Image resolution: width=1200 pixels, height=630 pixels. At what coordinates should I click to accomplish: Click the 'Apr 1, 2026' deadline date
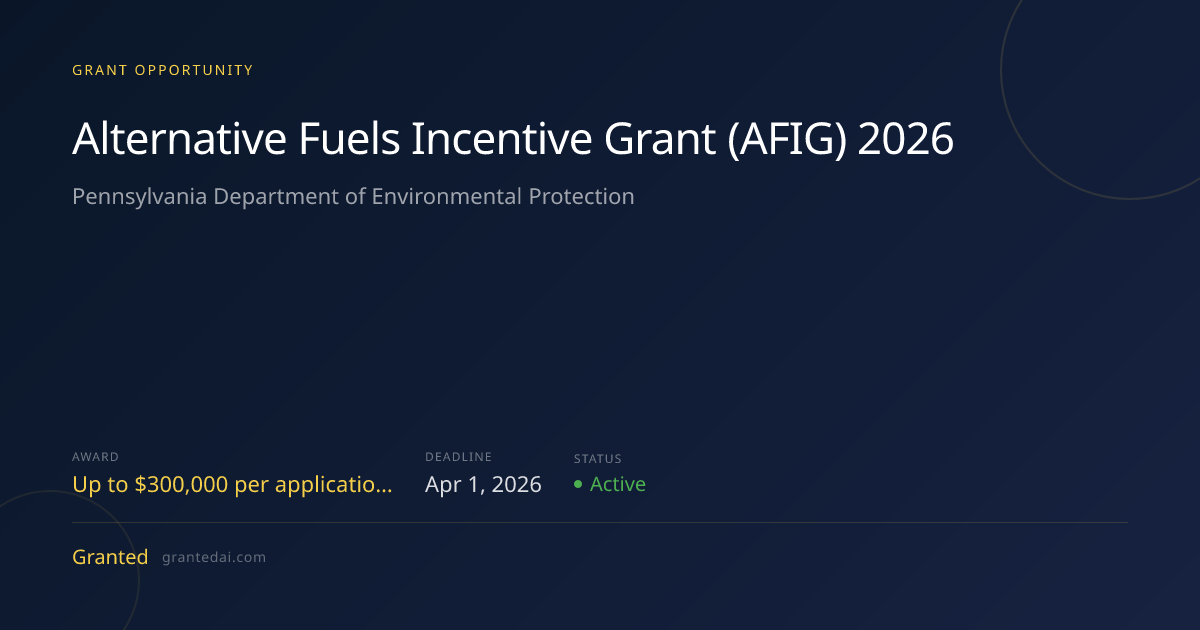pos(483,485)
